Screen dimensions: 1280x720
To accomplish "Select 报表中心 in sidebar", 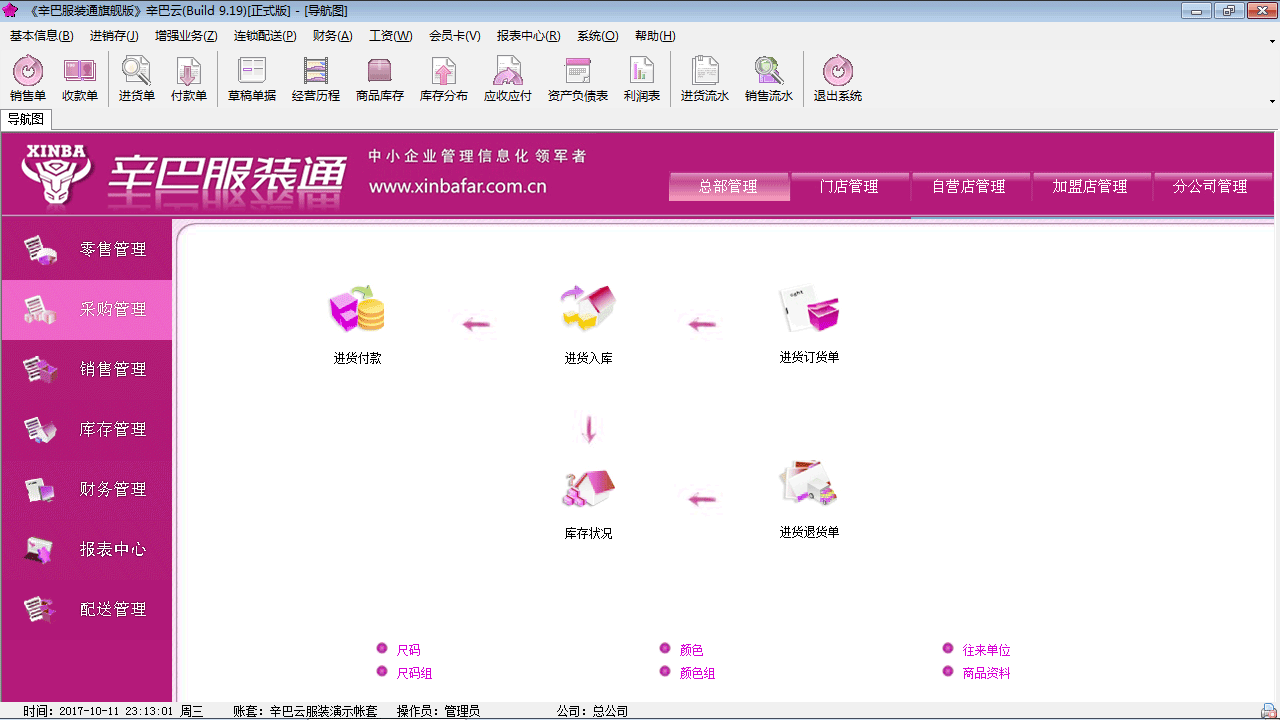I will tap(87, 550).
